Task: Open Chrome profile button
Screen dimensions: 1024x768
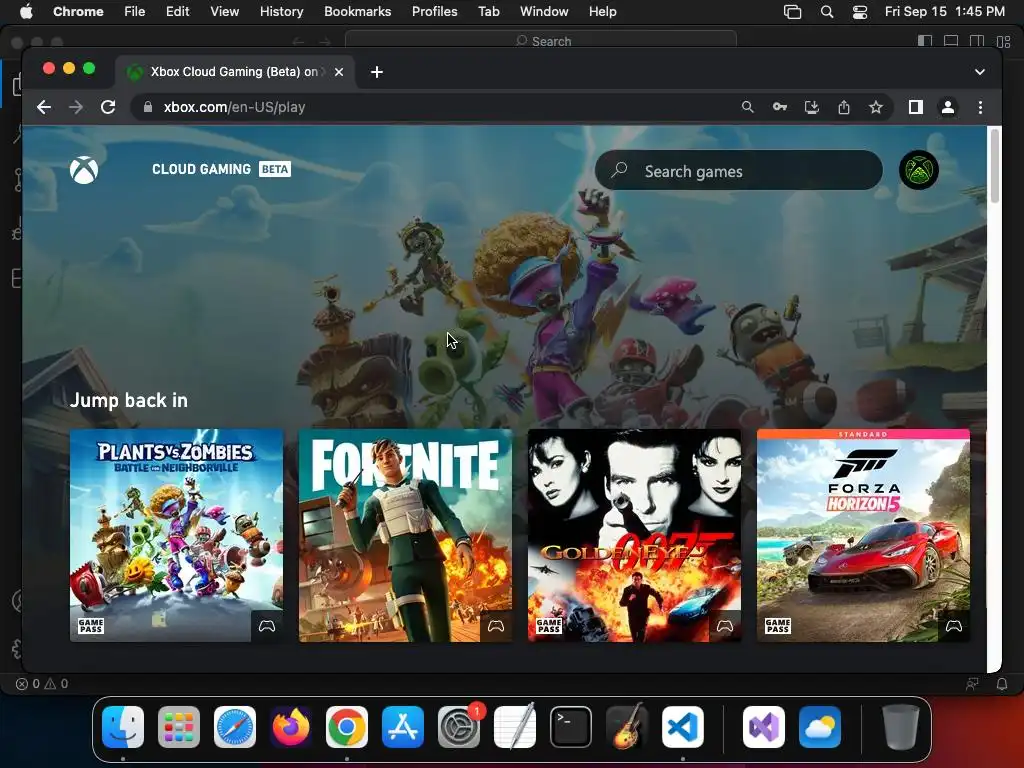Action: point(948,107)
